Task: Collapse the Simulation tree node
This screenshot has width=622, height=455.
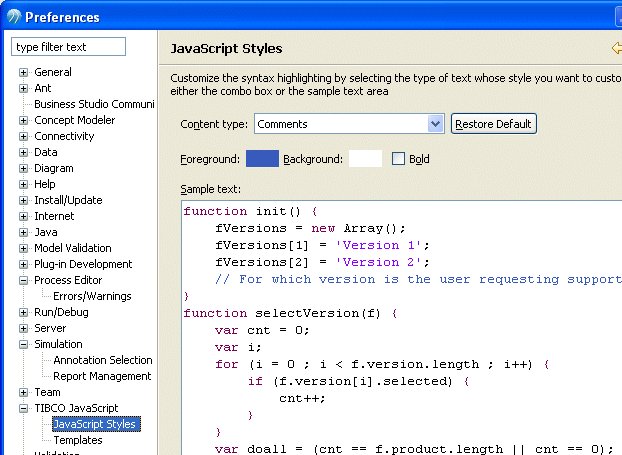Action: (x=23, y=345)
